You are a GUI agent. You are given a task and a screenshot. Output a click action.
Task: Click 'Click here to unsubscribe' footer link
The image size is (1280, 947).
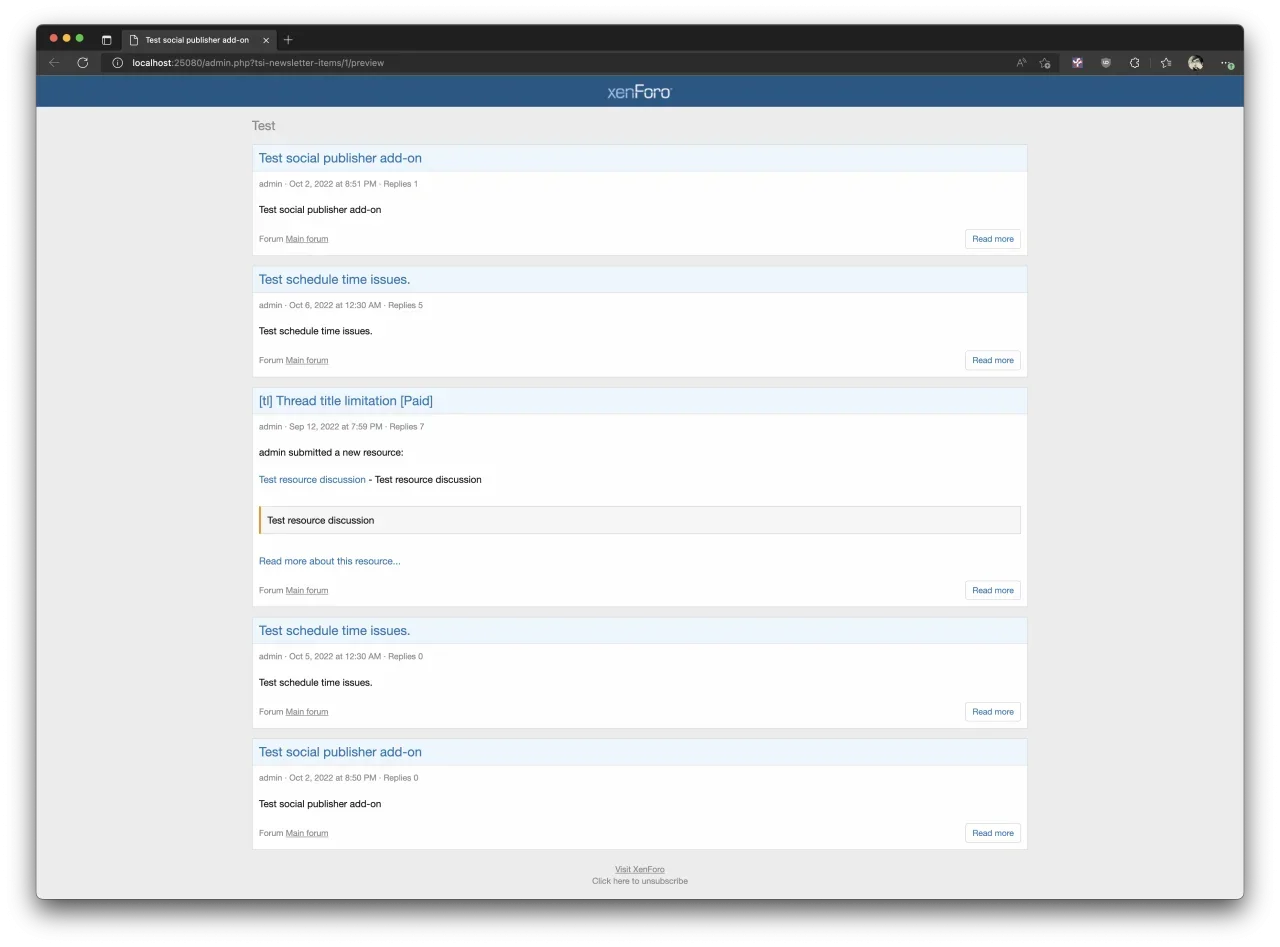tap(640, 881)
